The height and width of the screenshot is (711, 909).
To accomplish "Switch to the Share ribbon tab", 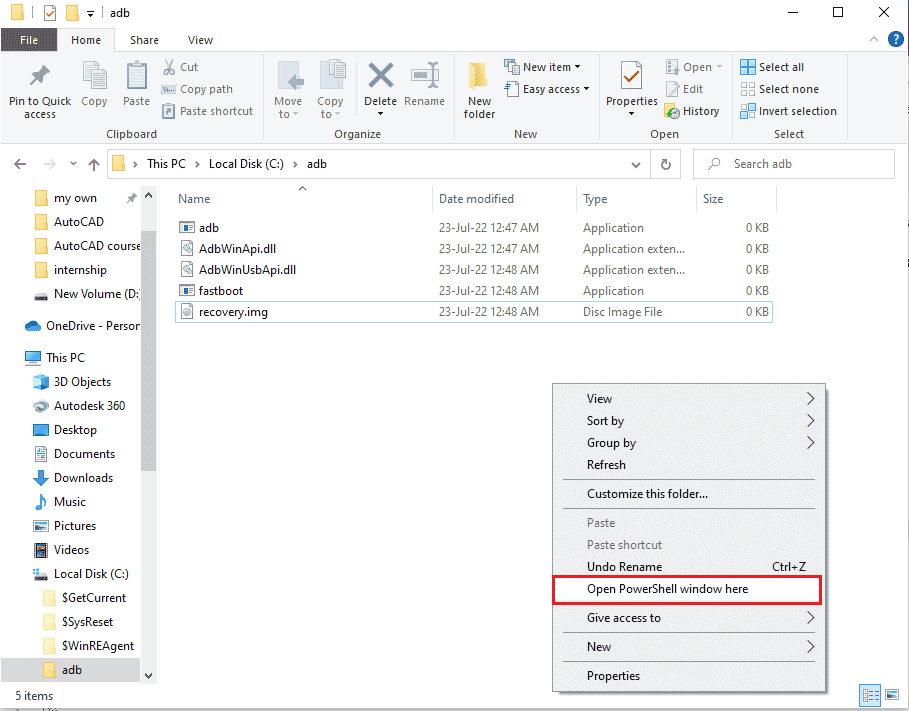I will click(144, 40).
